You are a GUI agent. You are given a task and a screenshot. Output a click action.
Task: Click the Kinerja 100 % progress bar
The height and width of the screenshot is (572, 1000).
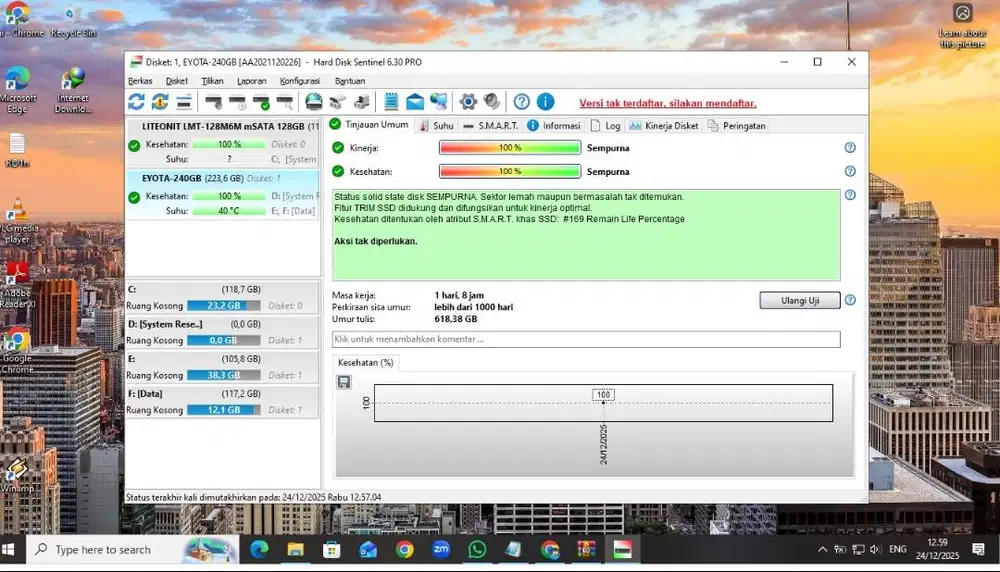click(510, 147)
